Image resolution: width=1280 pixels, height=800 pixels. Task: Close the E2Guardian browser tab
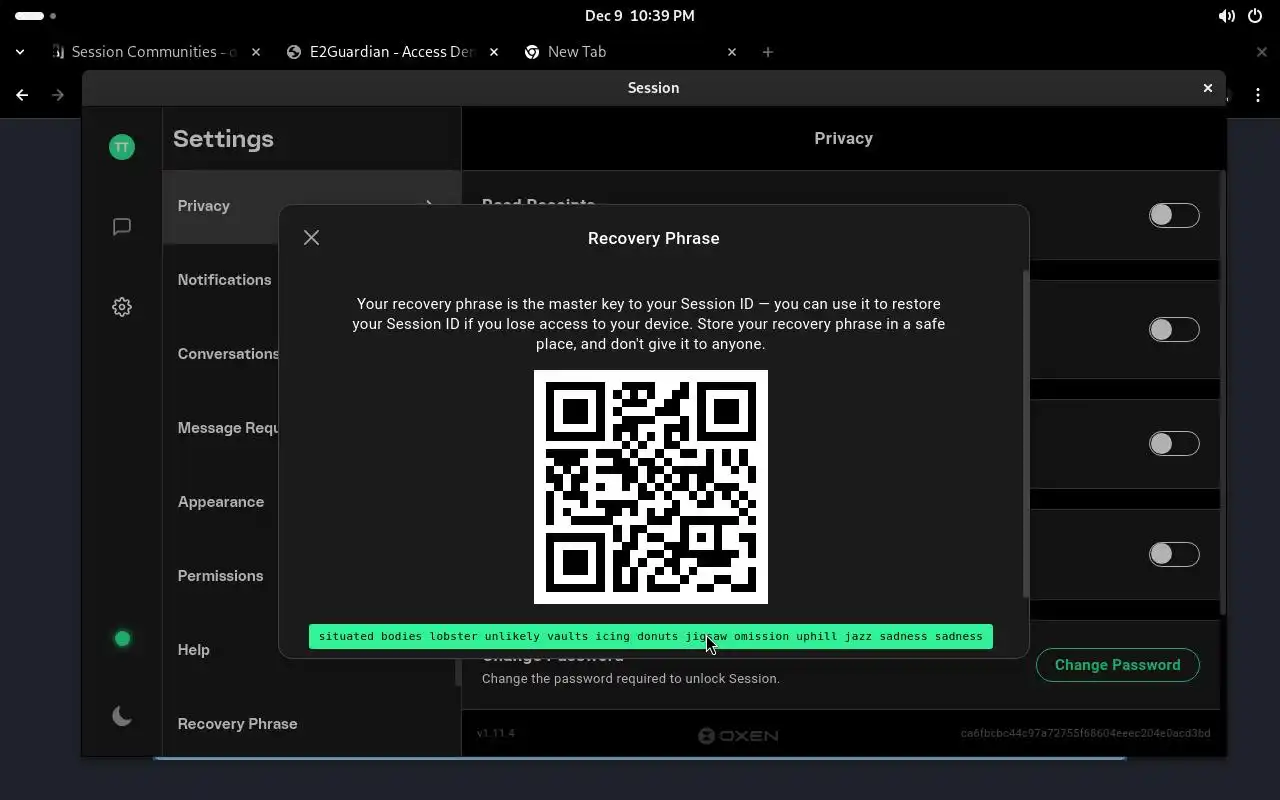coord(494,52)
